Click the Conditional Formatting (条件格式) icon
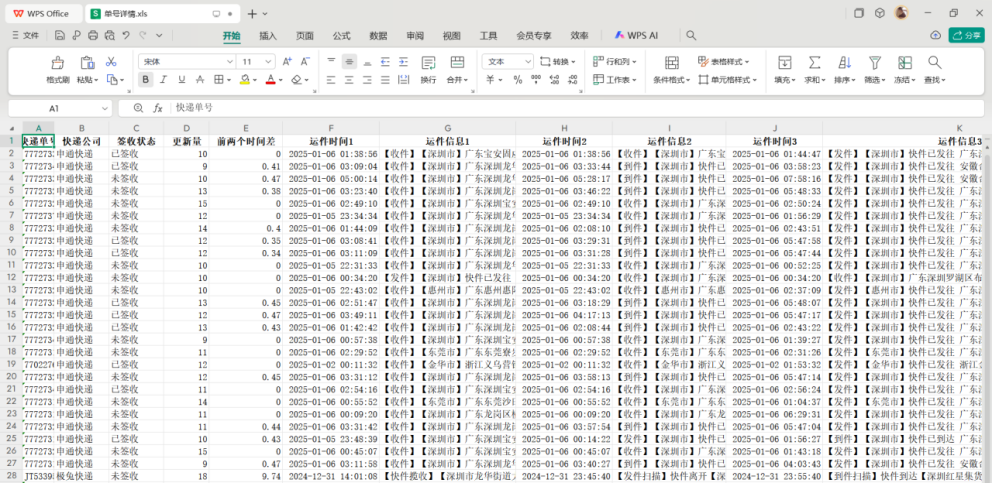 (x=672, y=63)
